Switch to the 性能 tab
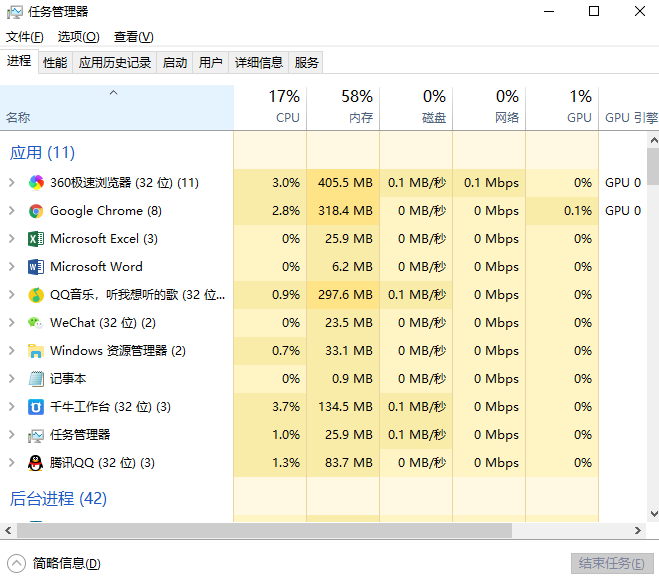 55,63
